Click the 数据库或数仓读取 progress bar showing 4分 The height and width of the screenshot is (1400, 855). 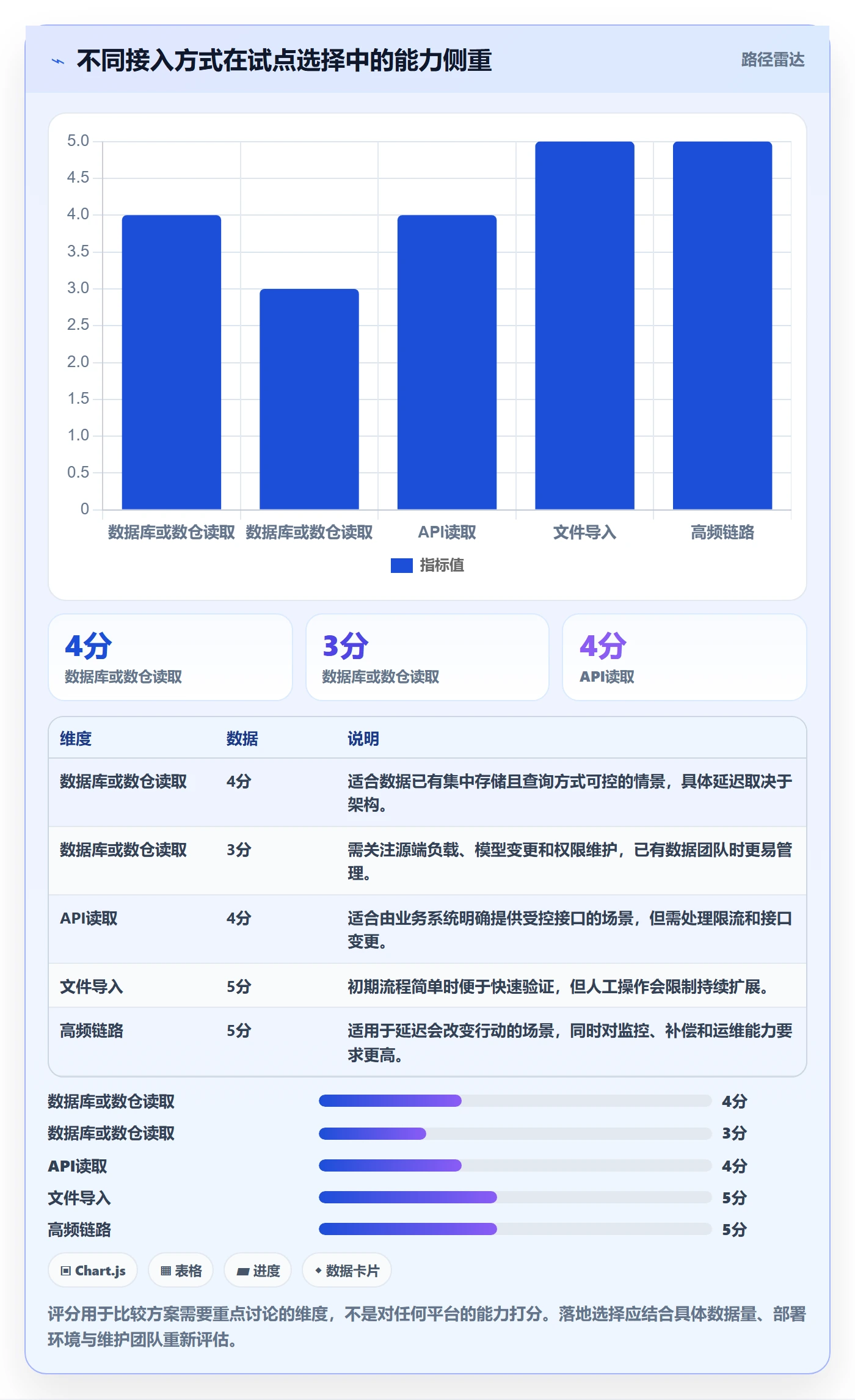[515, 1101]
